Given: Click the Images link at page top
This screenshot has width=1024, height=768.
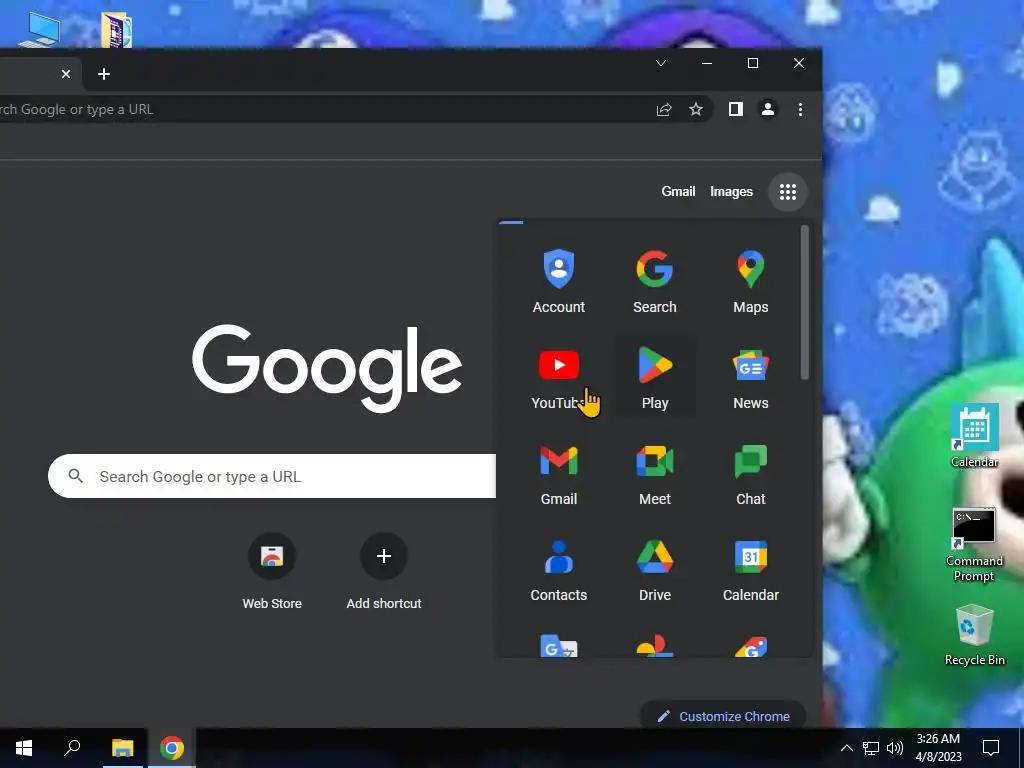Looking at the screenshot, I should pyautogui.click(x=731, y=191).
